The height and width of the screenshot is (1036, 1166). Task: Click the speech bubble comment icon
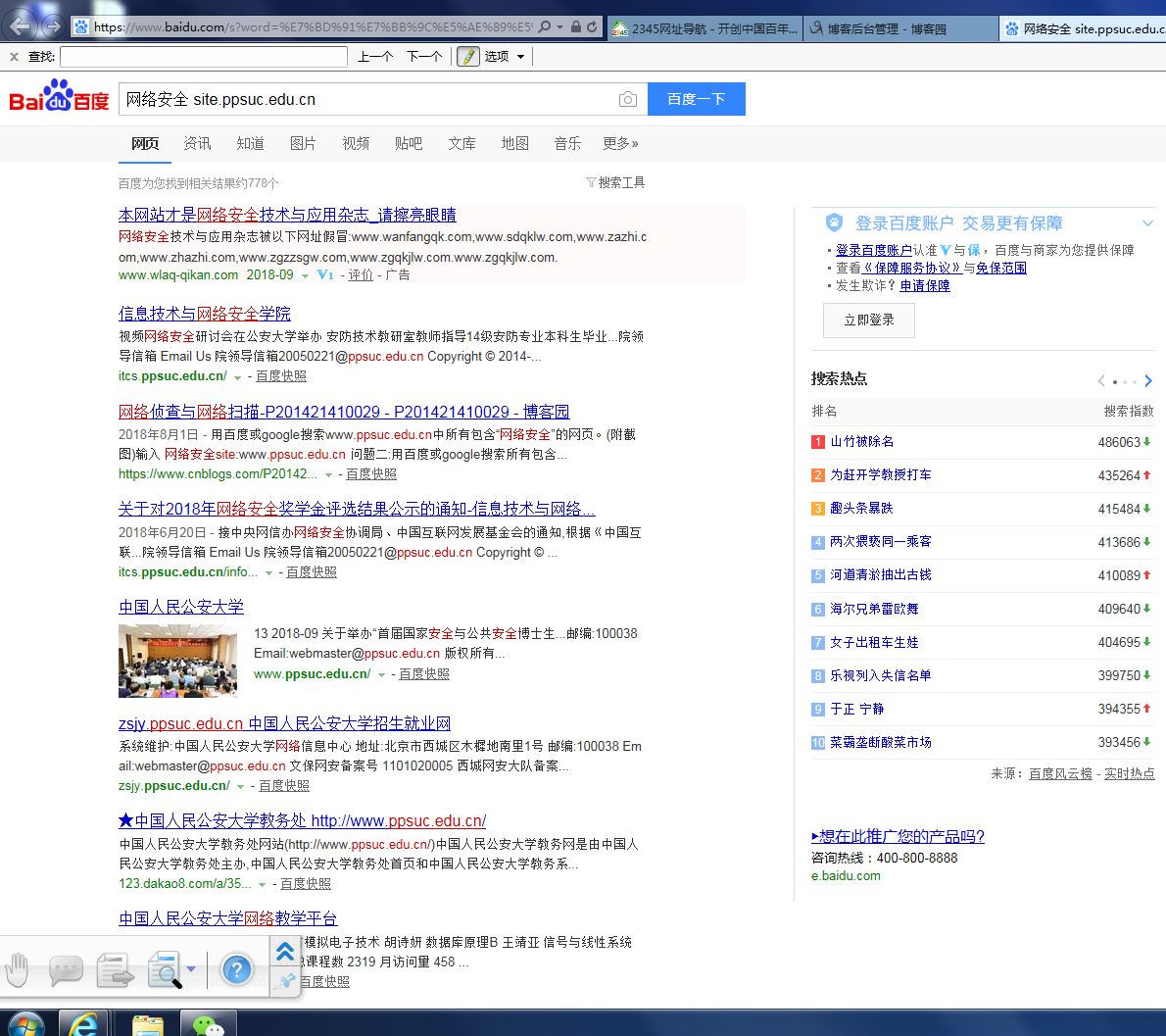click(x=66, y=970)
